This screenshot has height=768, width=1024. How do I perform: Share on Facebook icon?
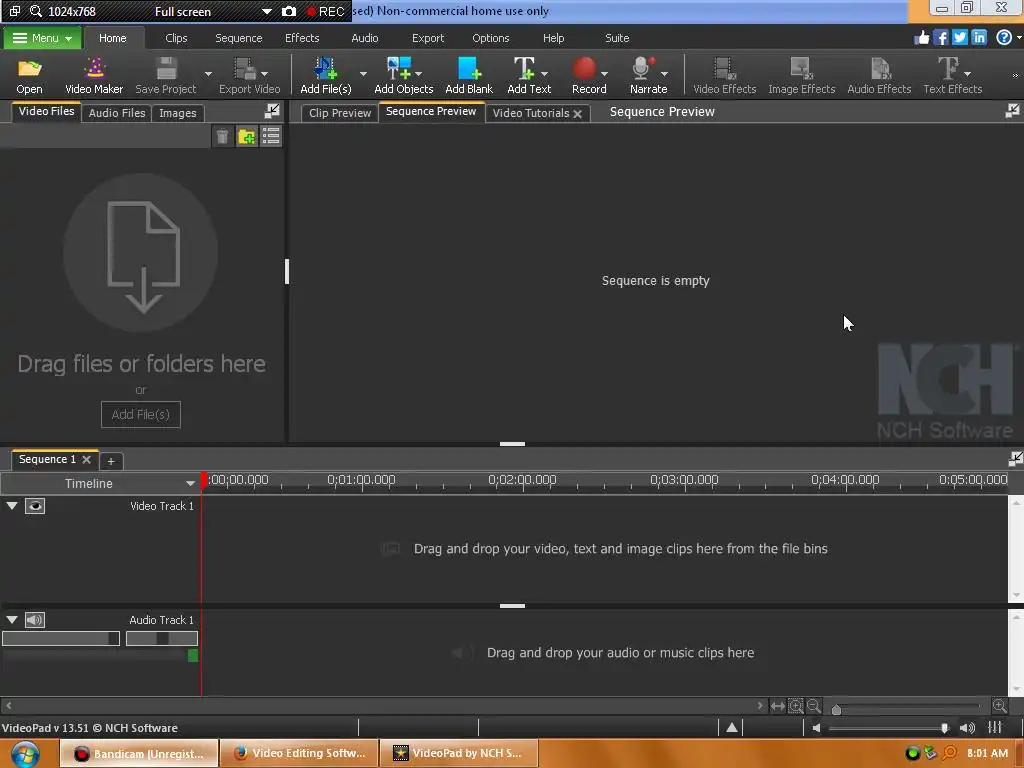940,38
